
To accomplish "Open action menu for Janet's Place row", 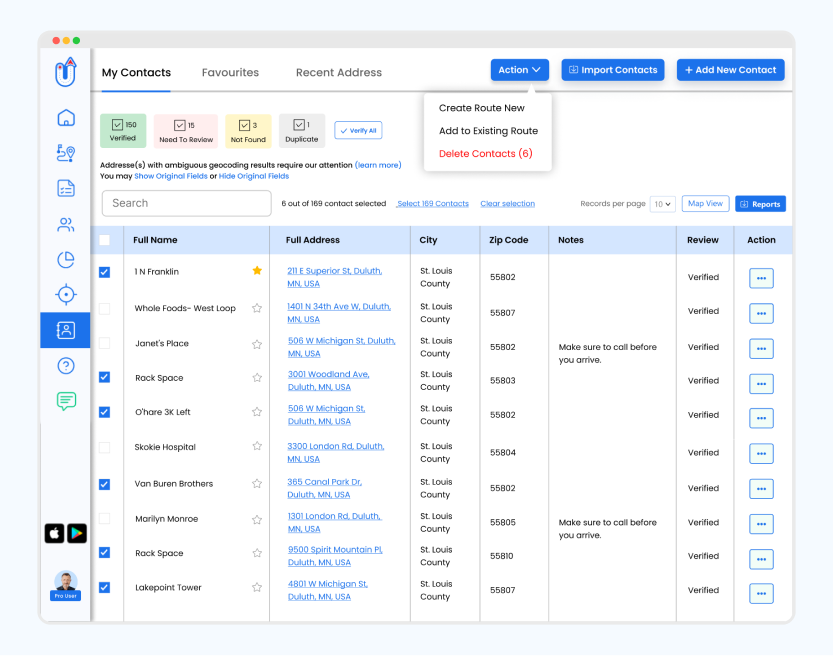I will (x=761, y=349).
